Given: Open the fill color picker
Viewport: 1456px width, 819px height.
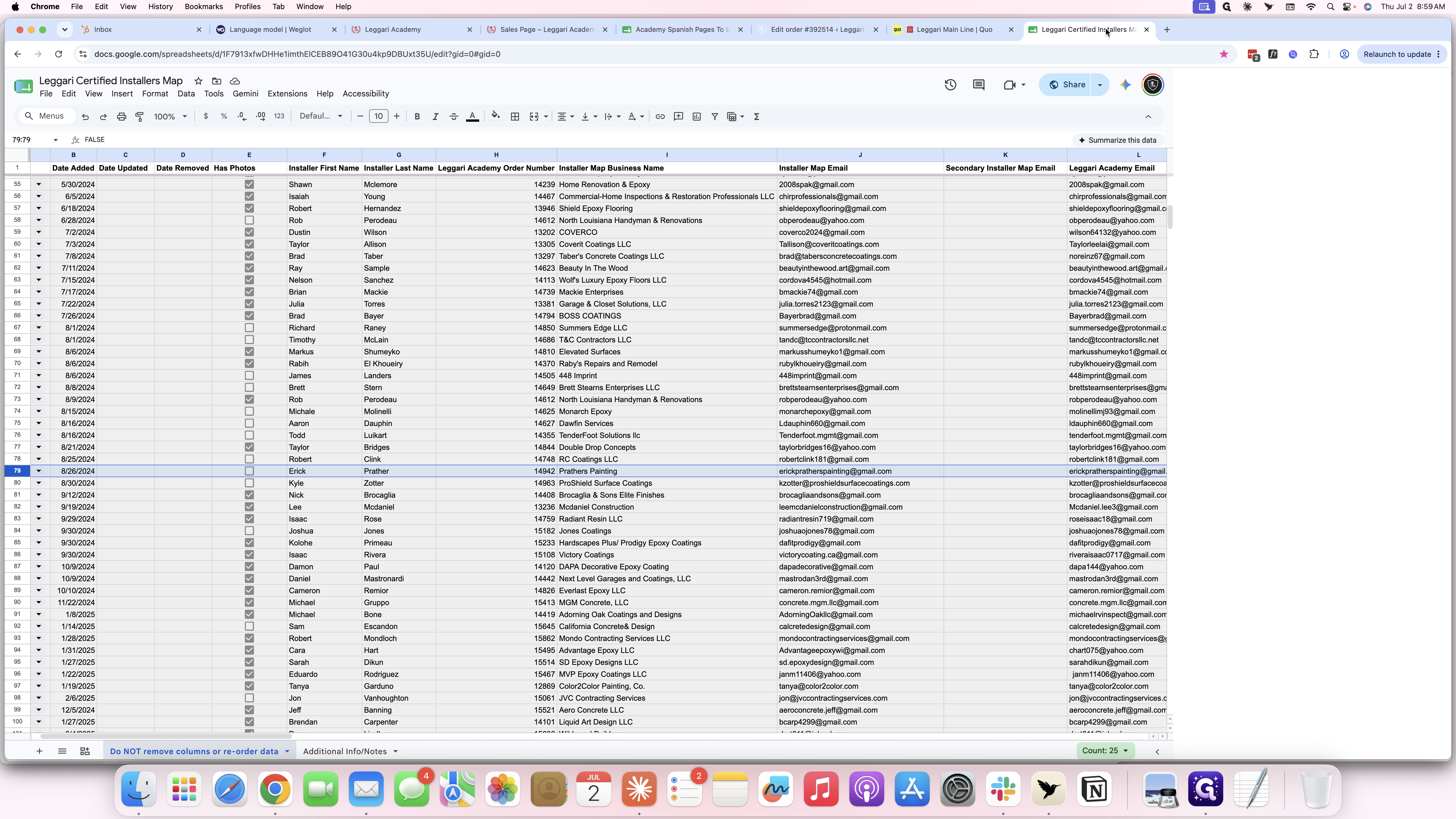Looking at the screenshot, I should (496, 116).
